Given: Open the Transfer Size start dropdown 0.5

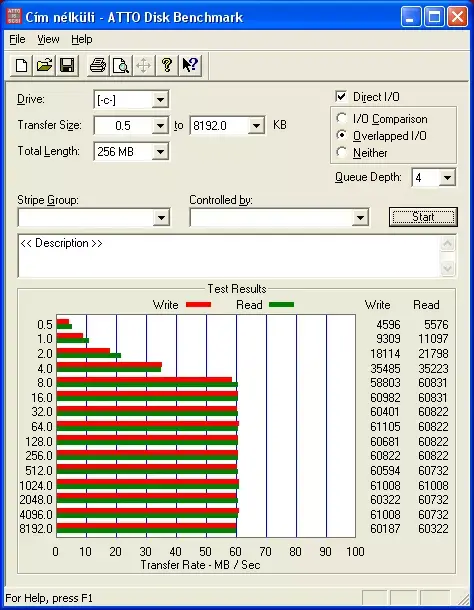Looking at the screenshot, I should 160,126.
